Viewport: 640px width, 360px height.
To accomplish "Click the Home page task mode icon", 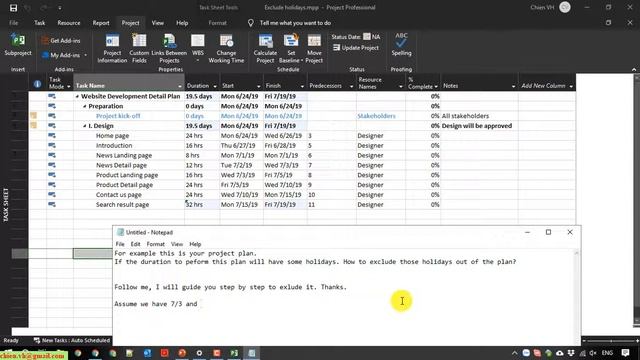I will tap(52, 136).
